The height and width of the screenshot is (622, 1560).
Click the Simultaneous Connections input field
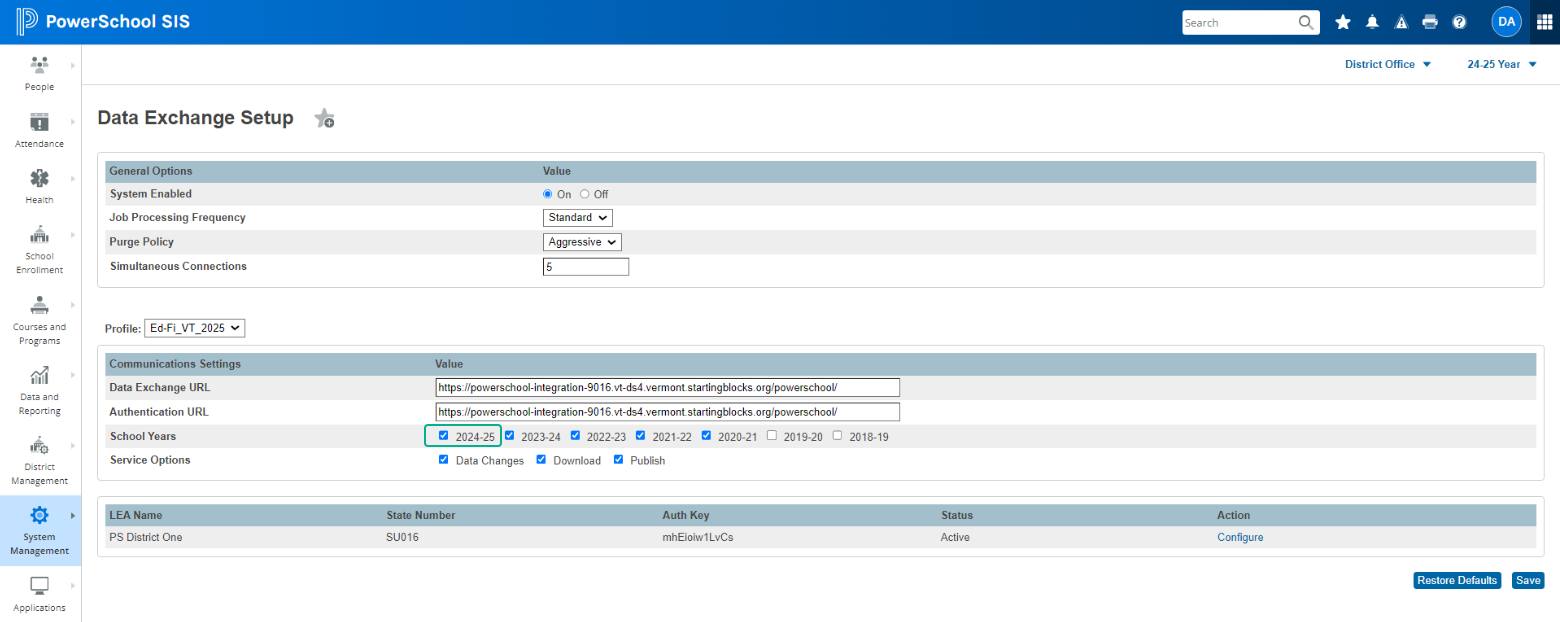coord(585,267)
